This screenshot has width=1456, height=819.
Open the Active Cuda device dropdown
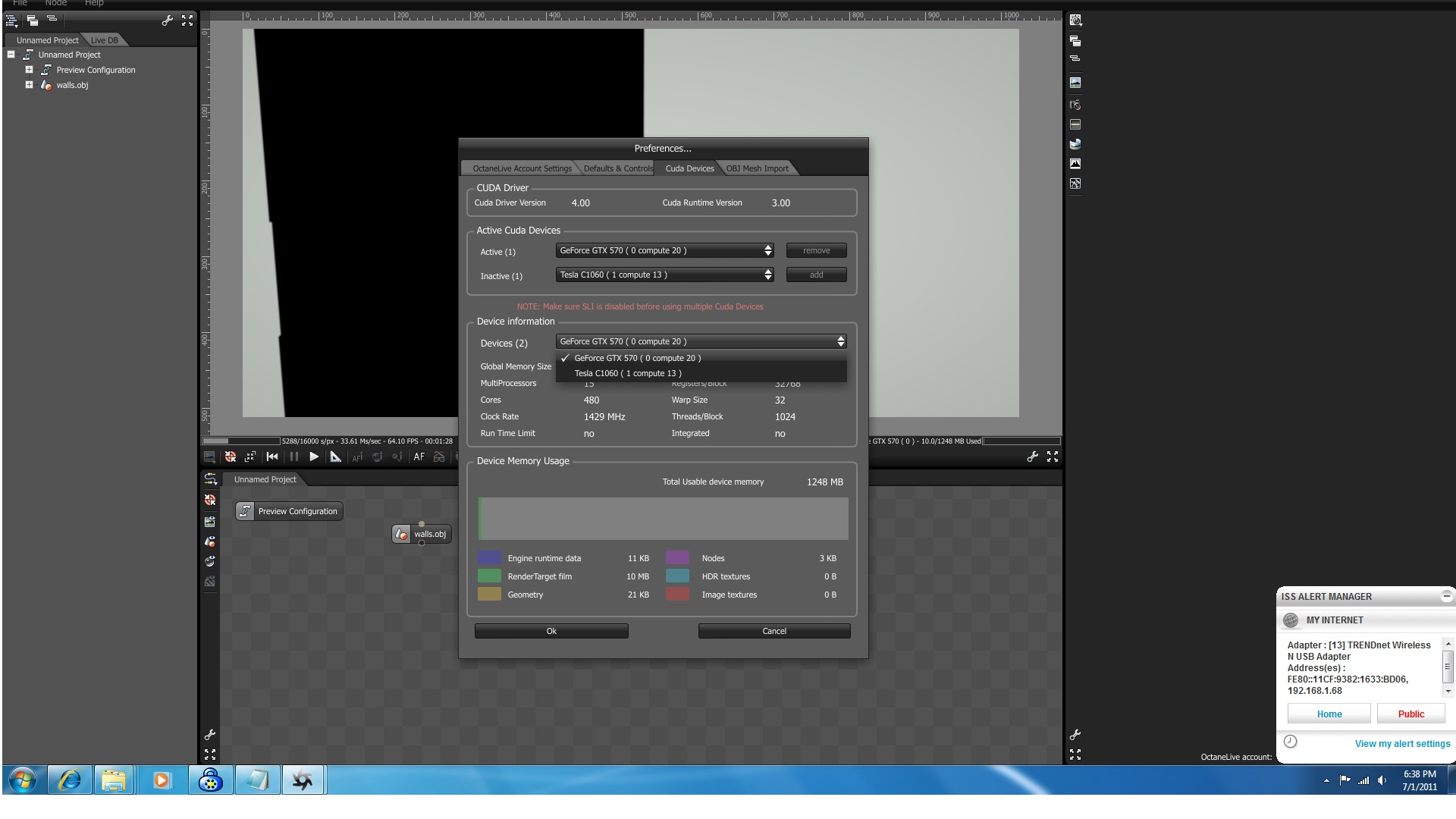coord(665,250)
